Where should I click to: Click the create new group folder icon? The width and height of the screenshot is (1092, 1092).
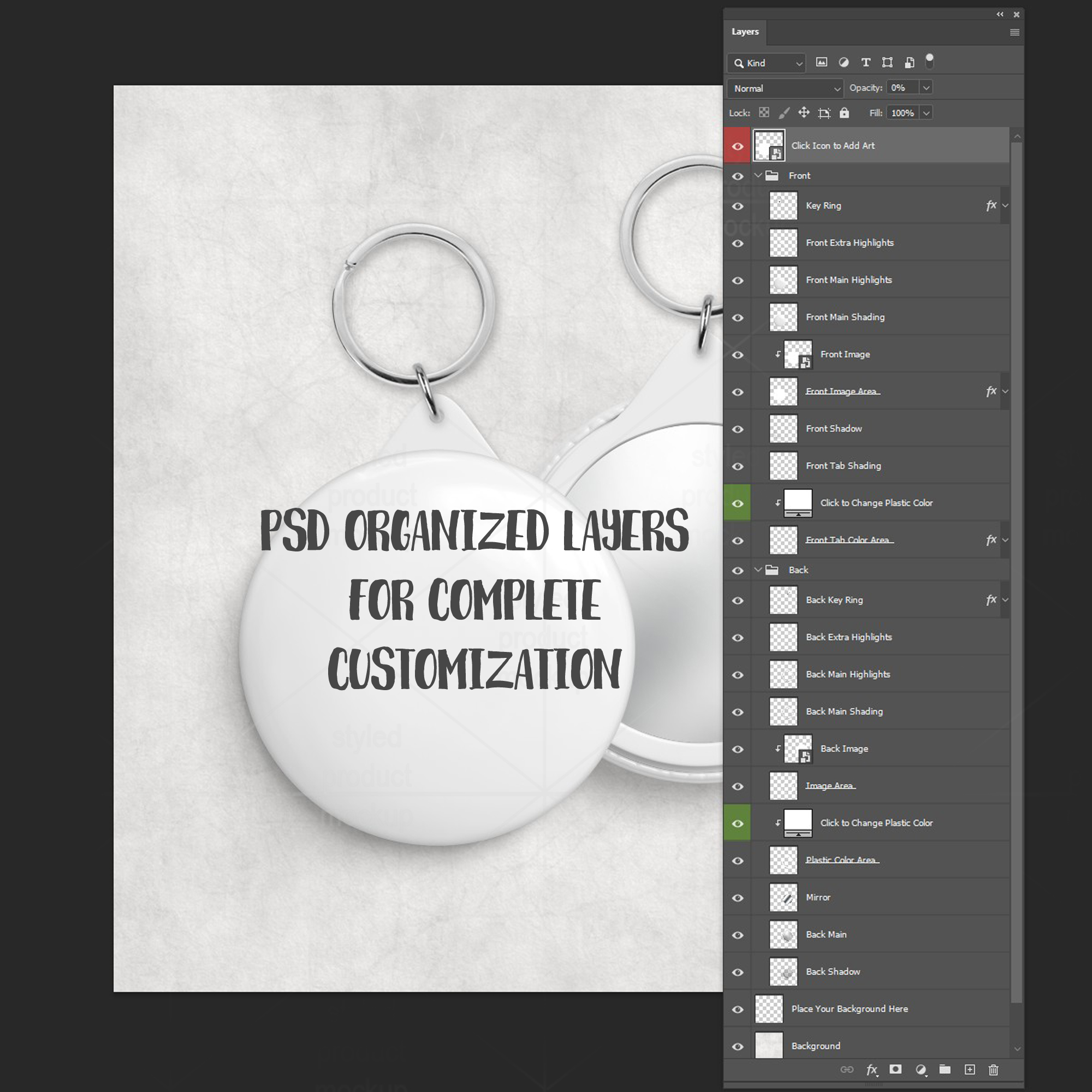945,1069
